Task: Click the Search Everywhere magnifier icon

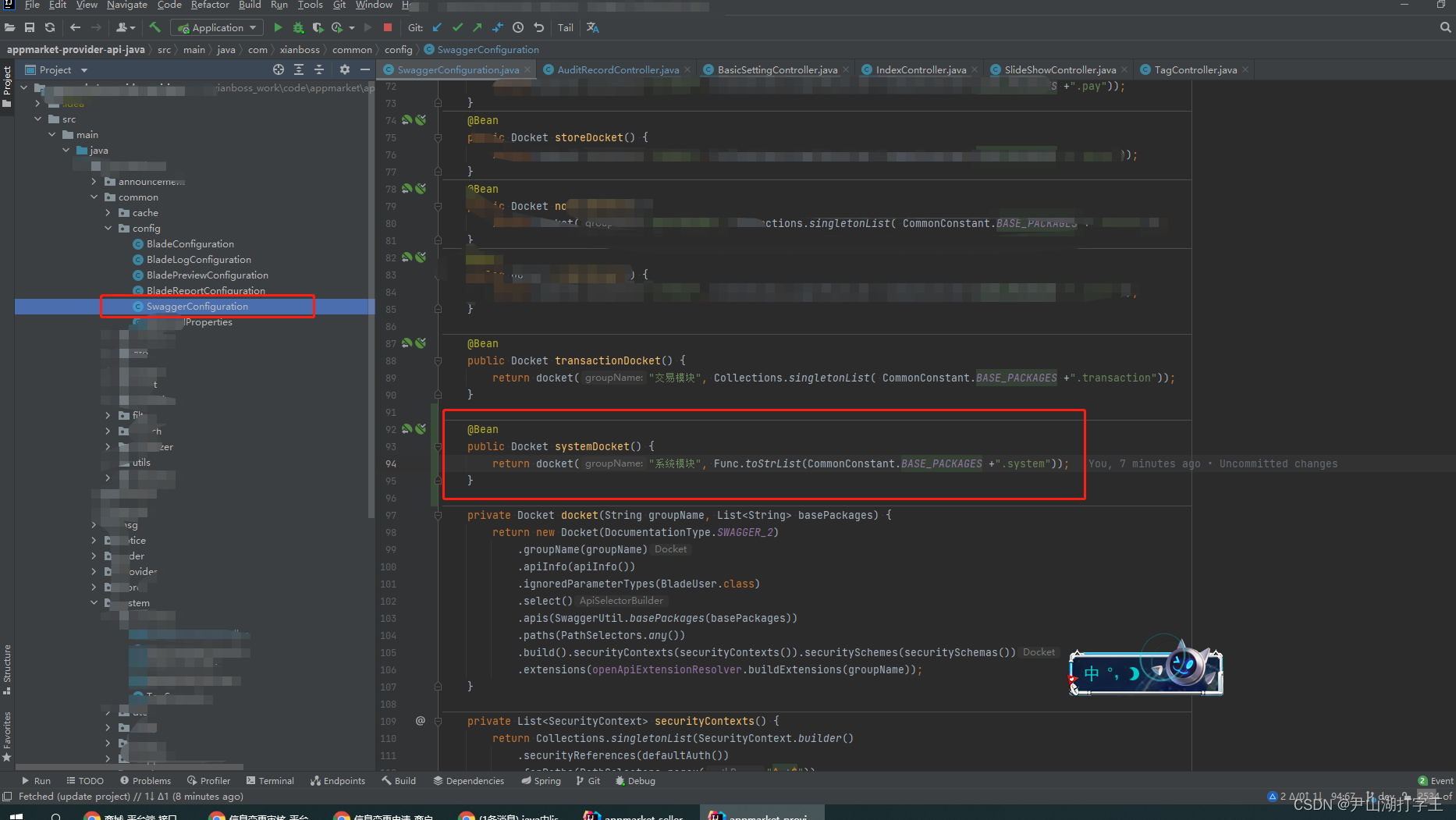Action: pos(1445,27)
